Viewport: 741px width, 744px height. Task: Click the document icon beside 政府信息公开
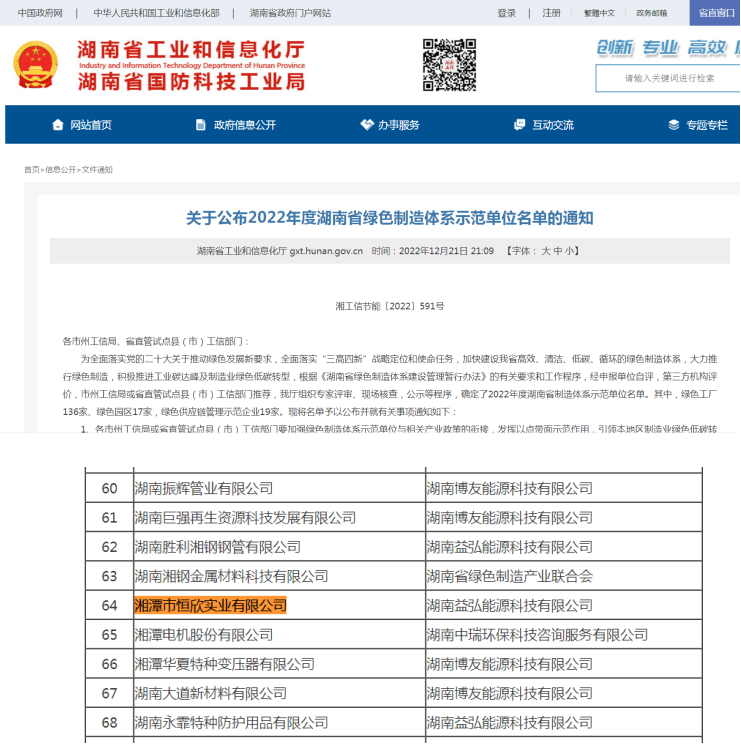201,125
